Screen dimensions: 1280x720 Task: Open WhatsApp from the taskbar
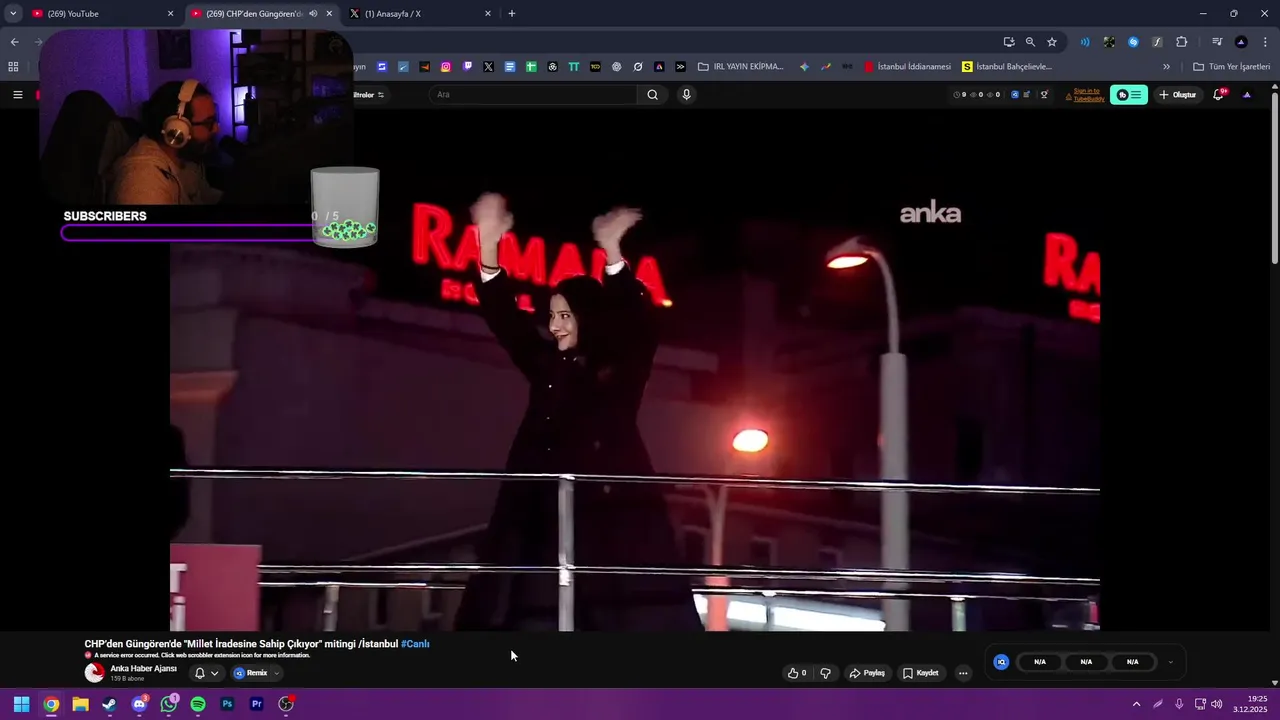(168, 704)
